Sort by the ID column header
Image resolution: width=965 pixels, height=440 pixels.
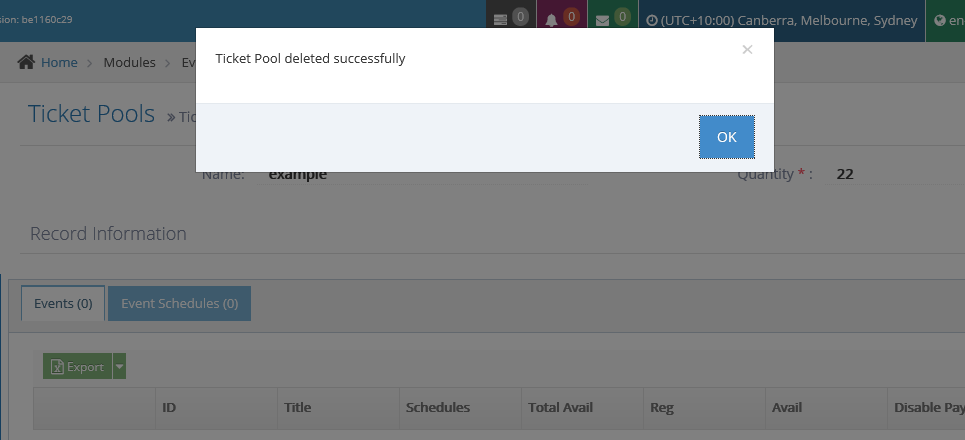click(x=170, y=408)
